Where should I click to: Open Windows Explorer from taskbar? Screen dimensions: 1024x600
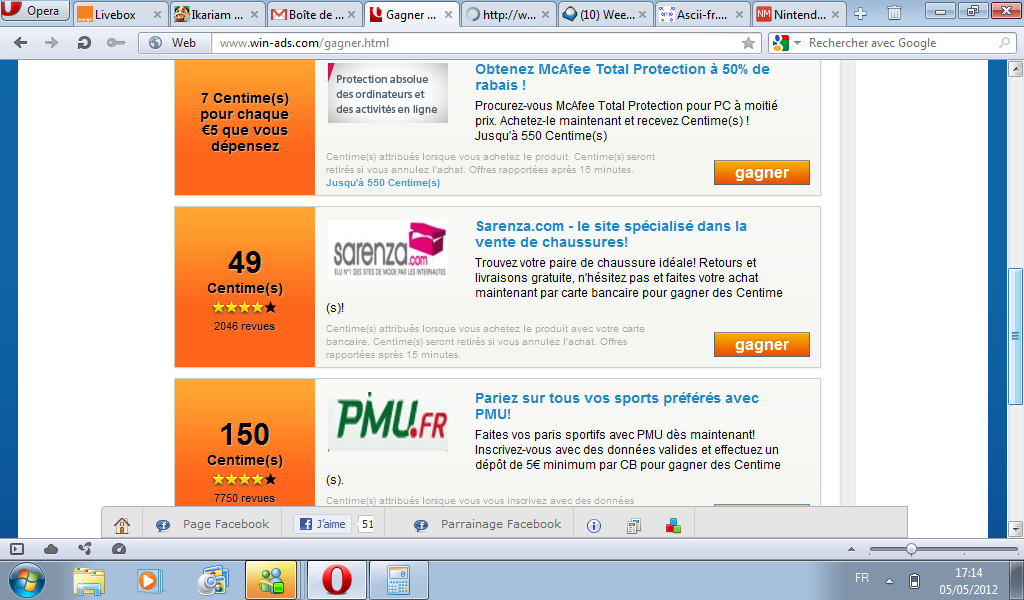point(89,580)
